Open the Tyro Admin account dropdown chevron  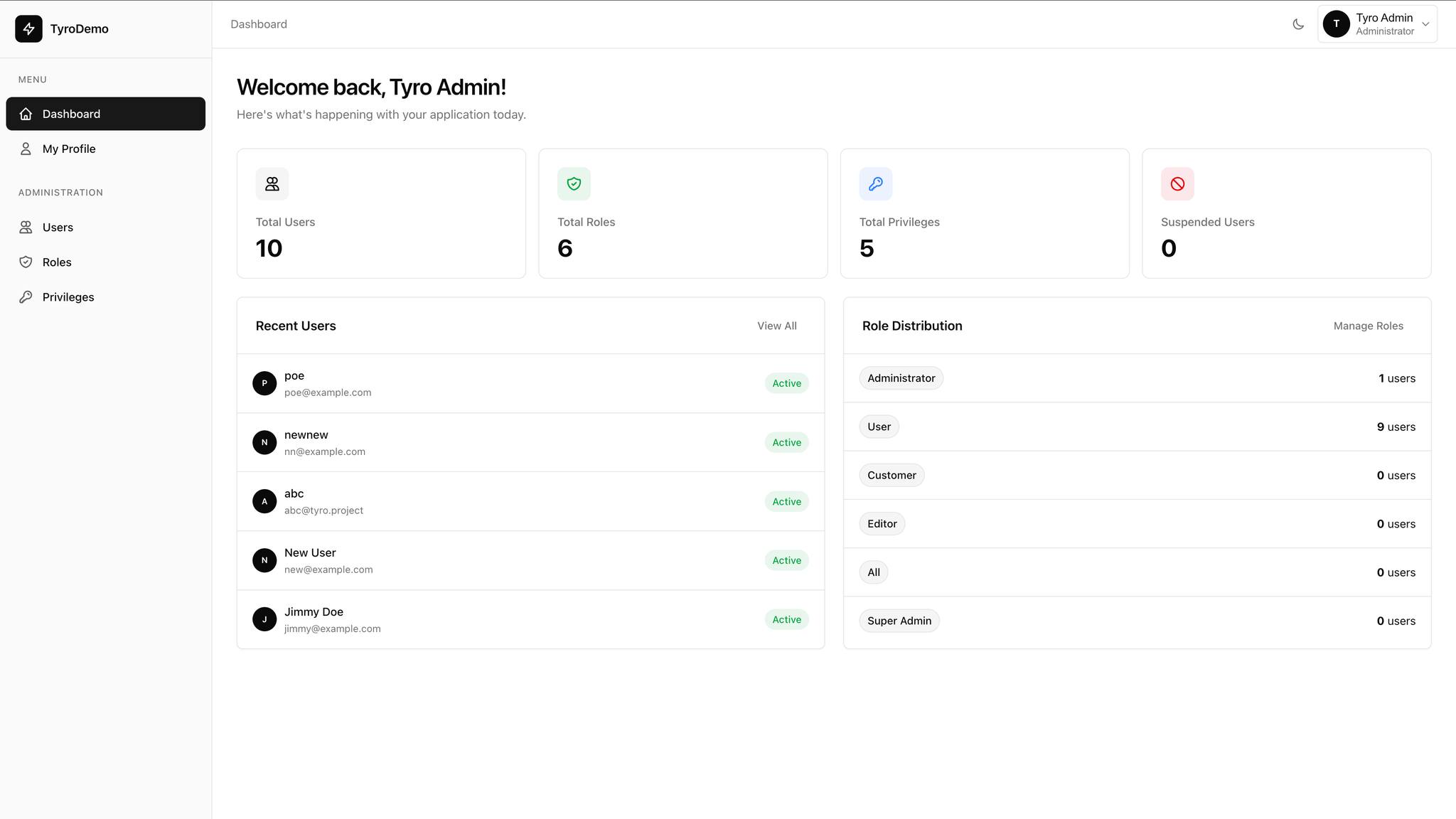point(1425,24)
